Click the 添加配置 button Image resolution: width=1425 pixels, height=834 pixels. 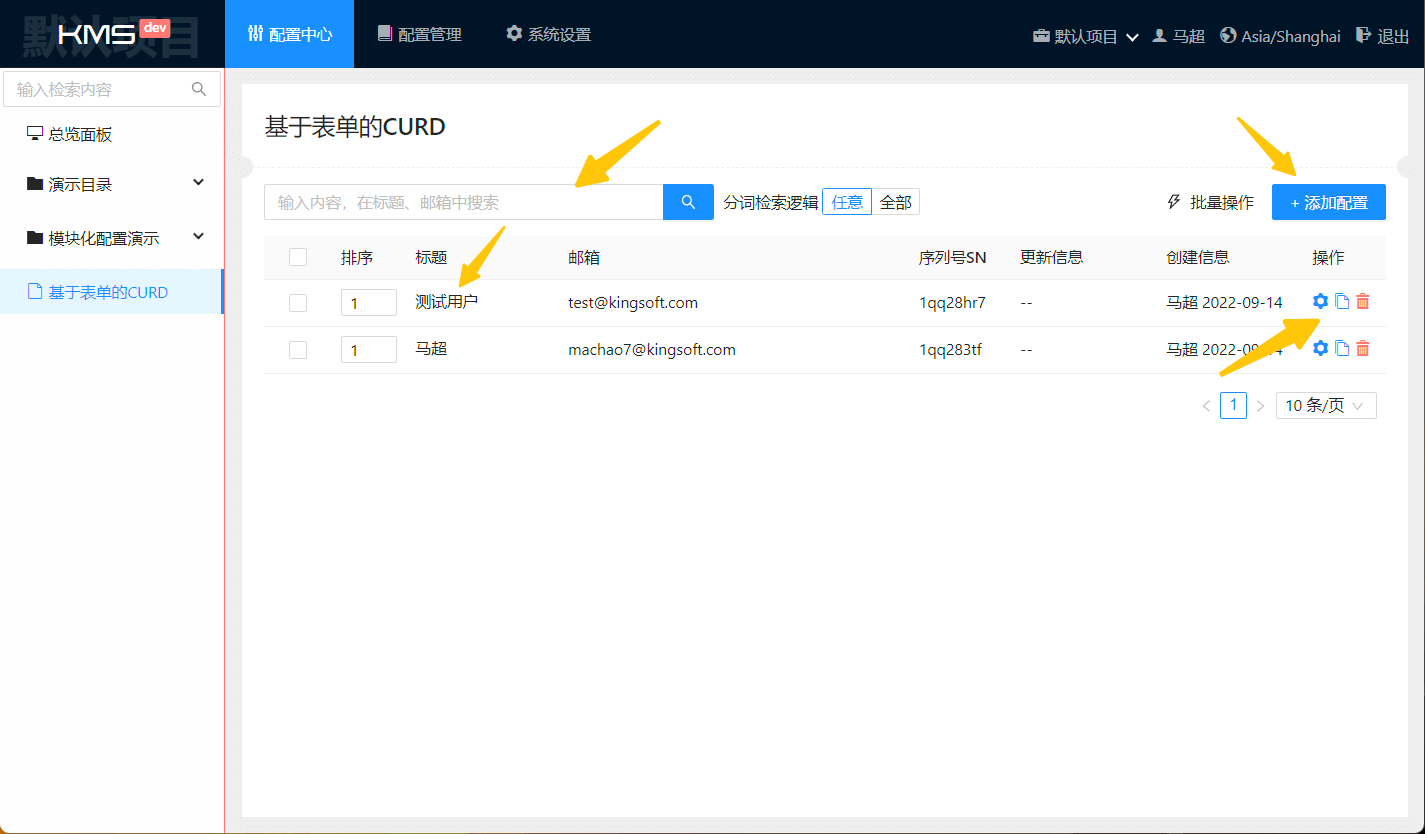click(1328, 202)
